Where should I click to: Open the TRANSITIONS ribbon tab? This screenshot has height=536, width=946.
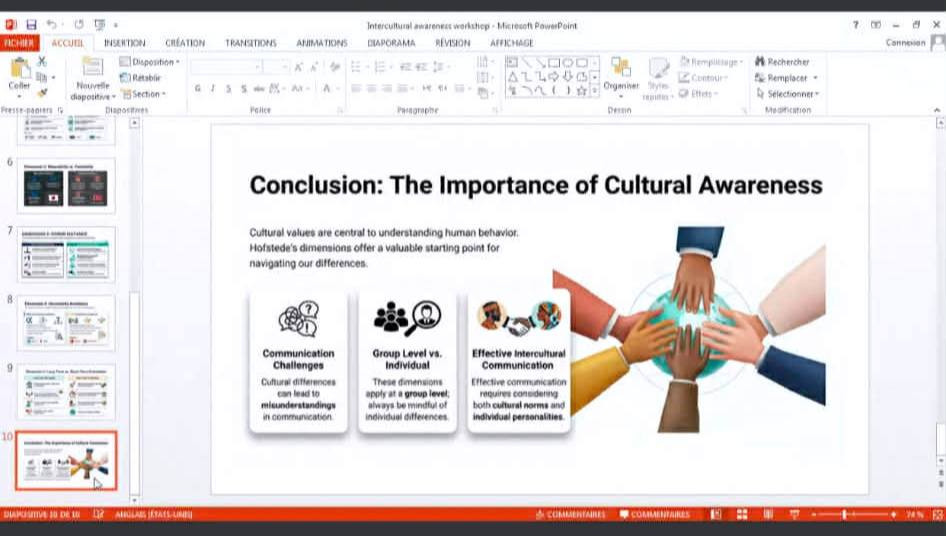250,43
